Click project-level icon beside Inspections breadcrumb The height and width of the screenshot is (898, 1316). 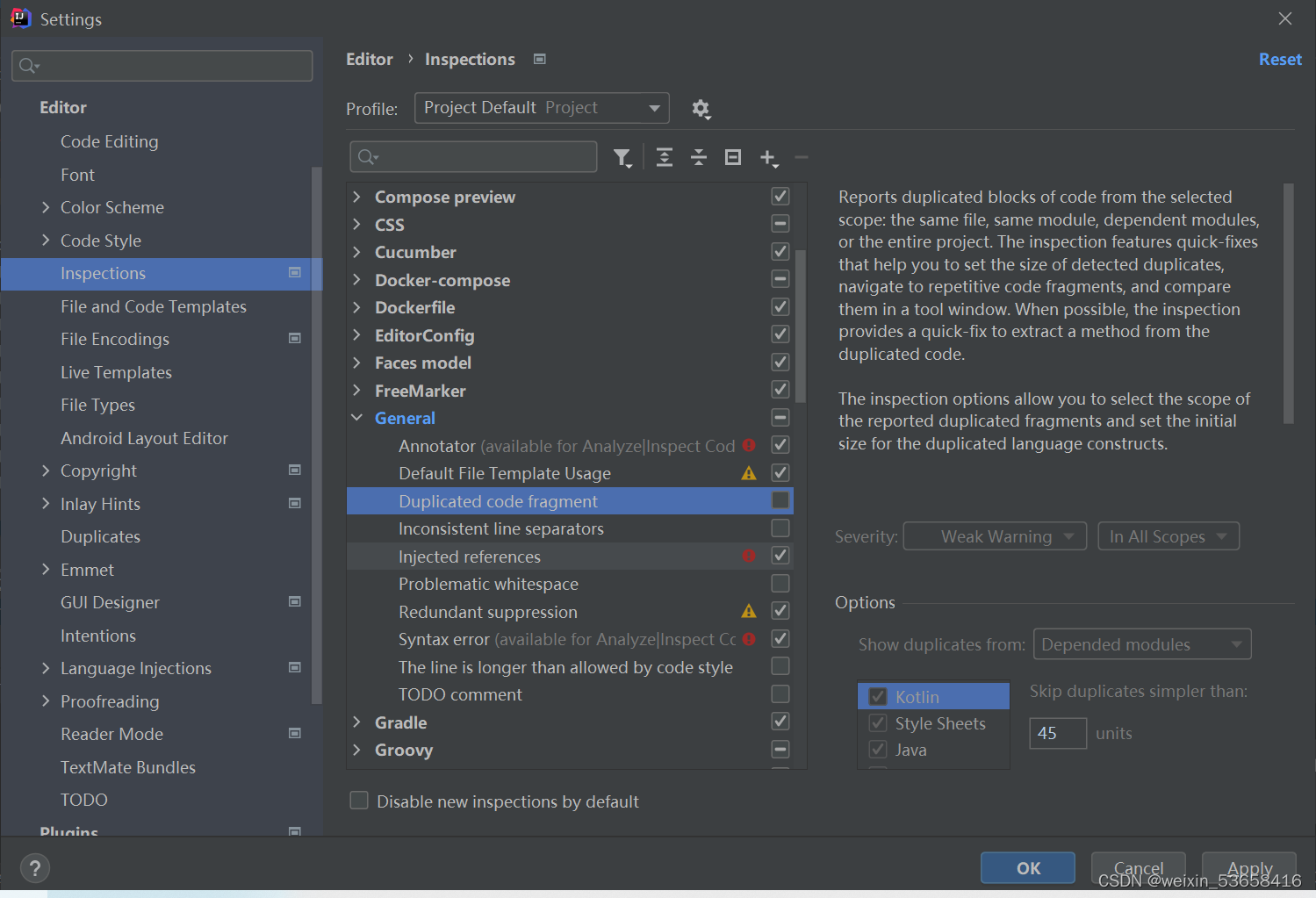[540, 59]
